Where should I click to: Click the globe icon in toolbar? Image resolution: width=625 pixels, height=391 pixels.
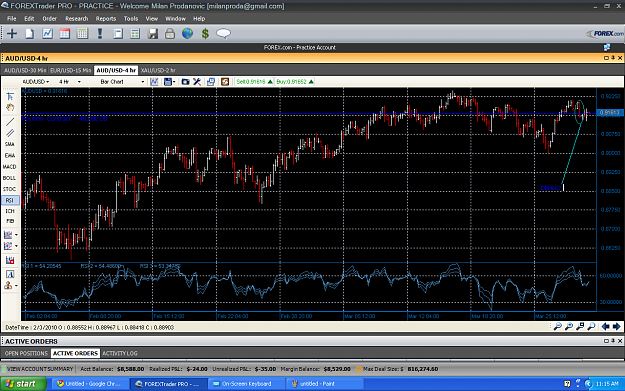point(187,33)
